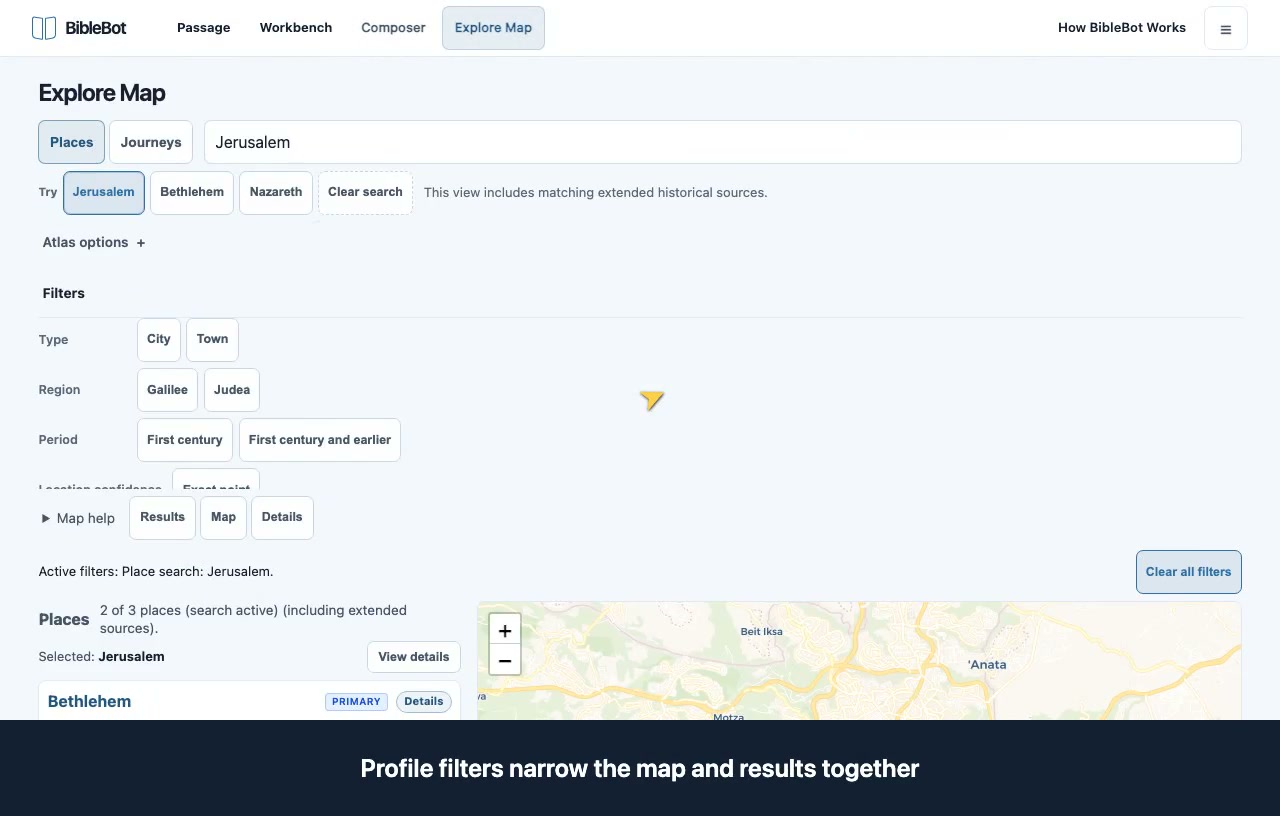Image resolution: width=1280 pixels, height=816 pixels.
Task: Open the Composer tab
Action: [393, 28]
